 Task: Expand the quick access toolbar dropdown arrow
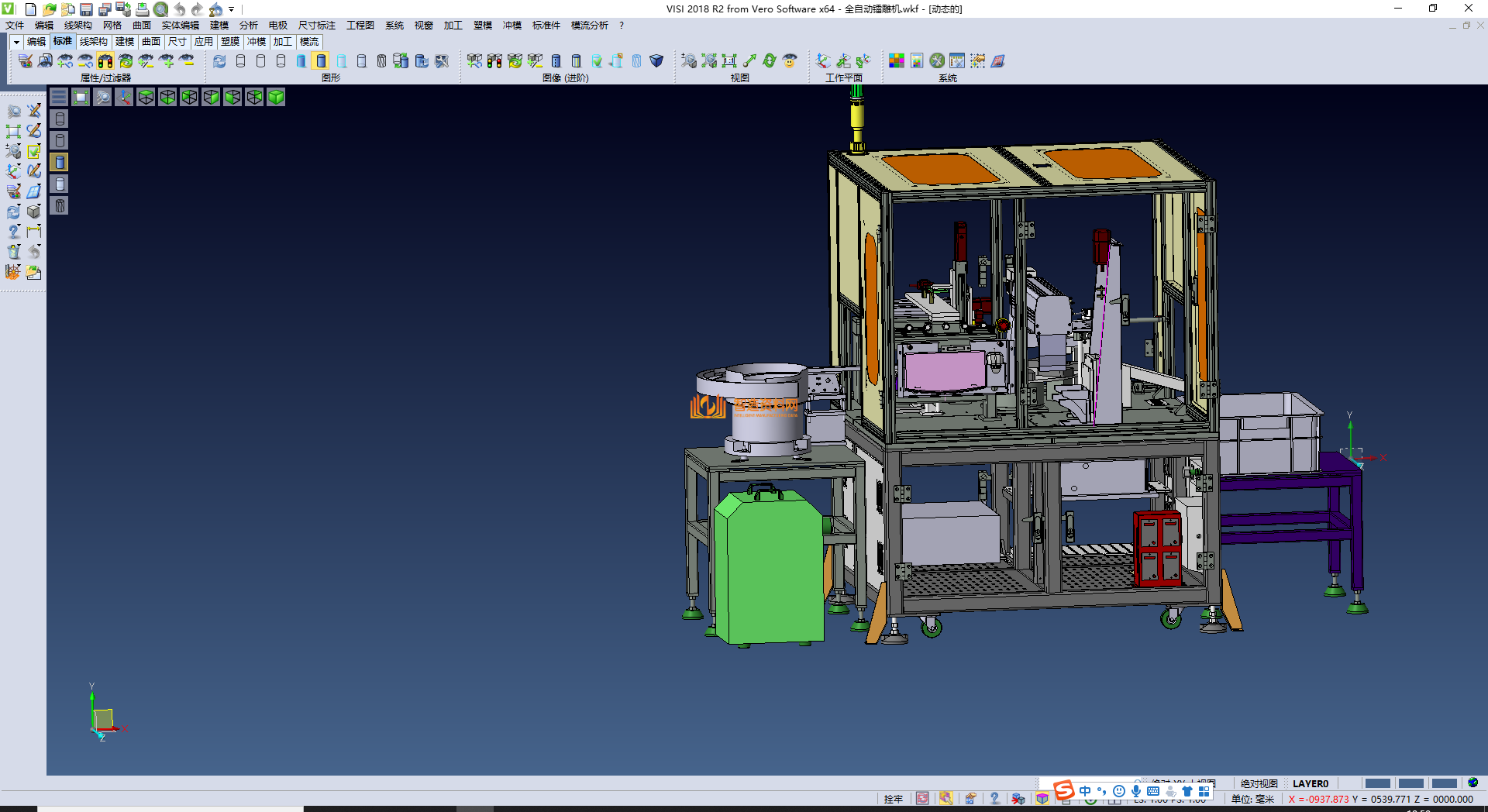[x=232, y=9]
